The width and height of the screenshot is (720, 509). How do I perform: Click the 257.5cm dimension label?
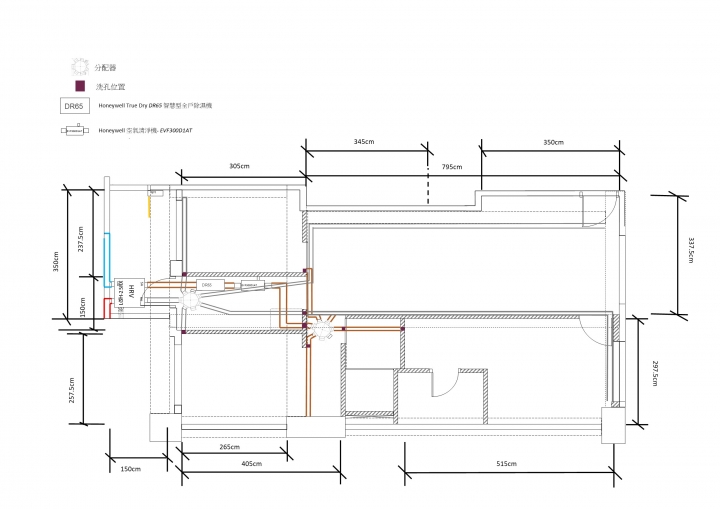pos(72,390)
